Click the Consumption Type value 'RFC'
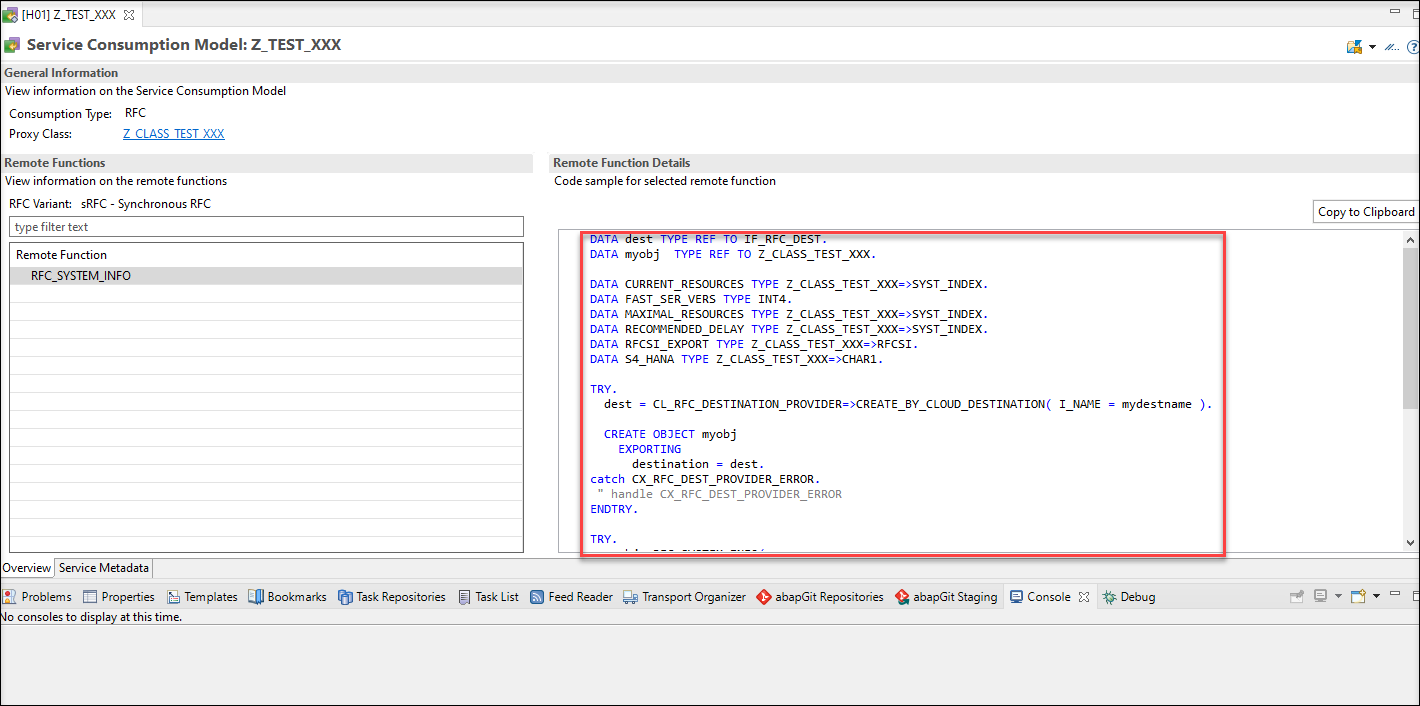The image size is (1420, 706). pos(135,113)
